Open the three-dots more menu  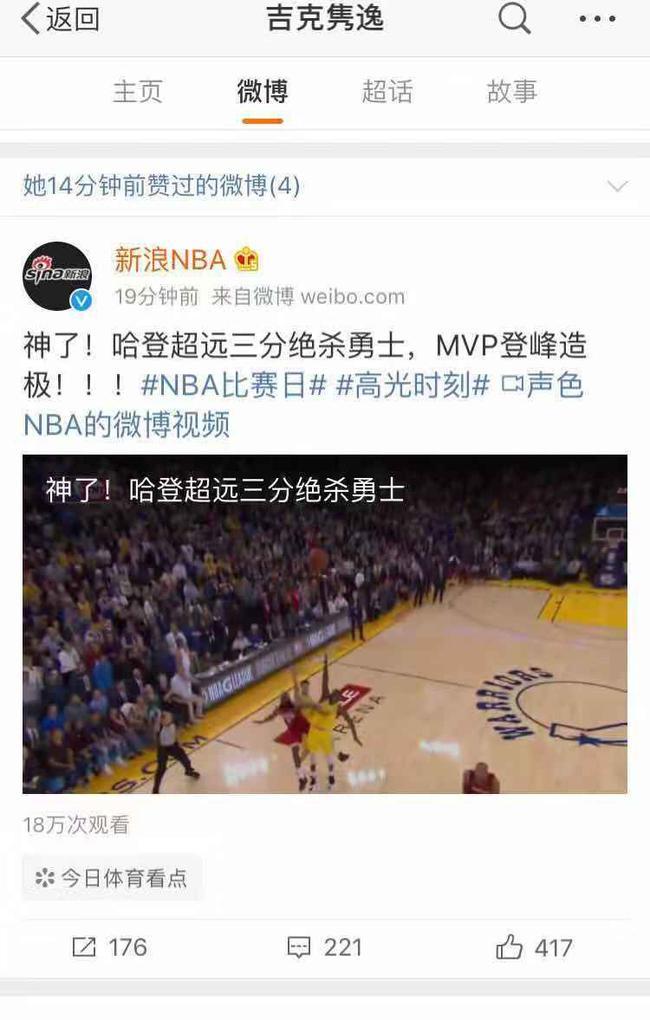[597, 19]
